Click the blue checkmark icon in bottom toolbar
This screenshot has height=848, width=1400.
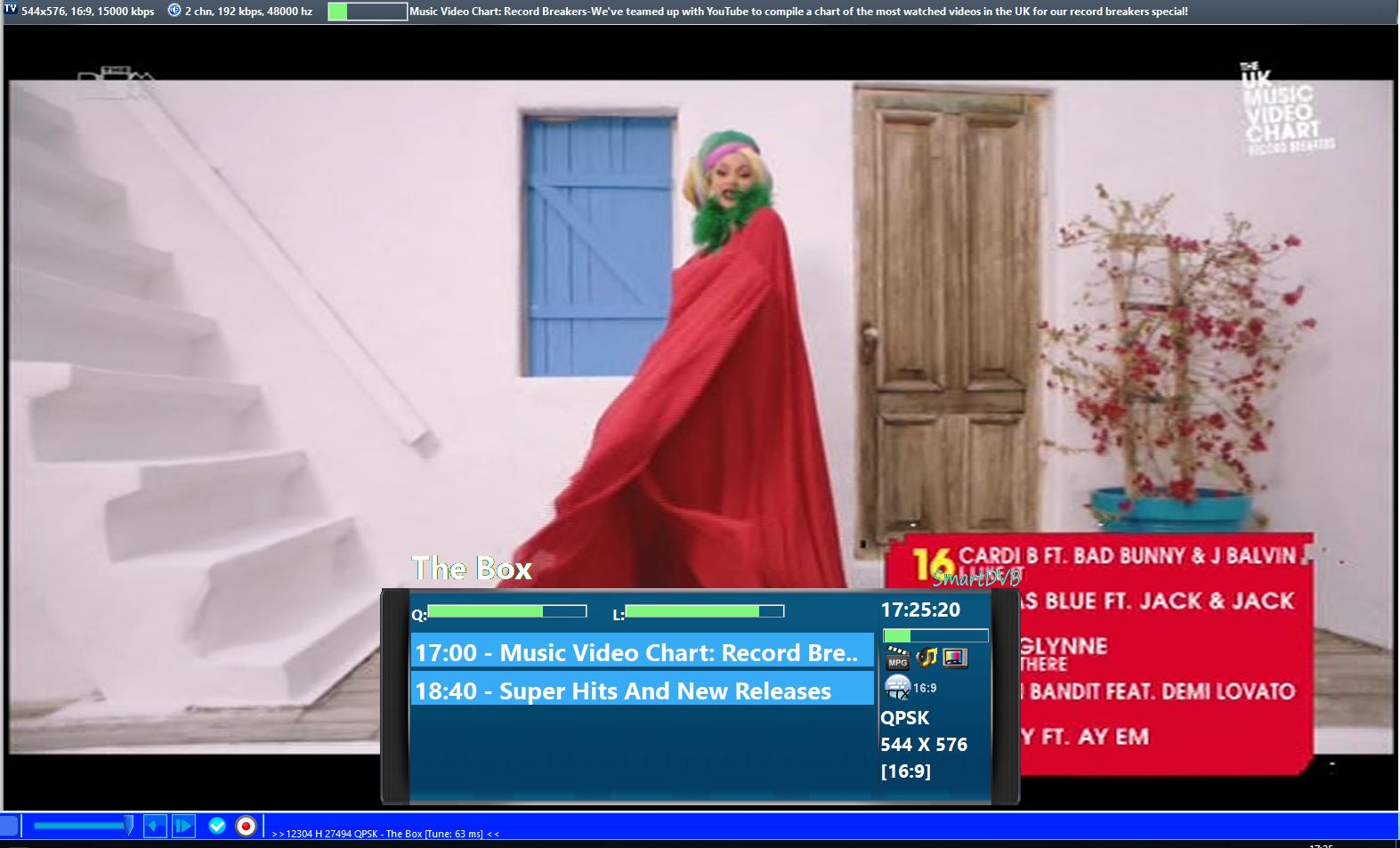pos(217,826)
